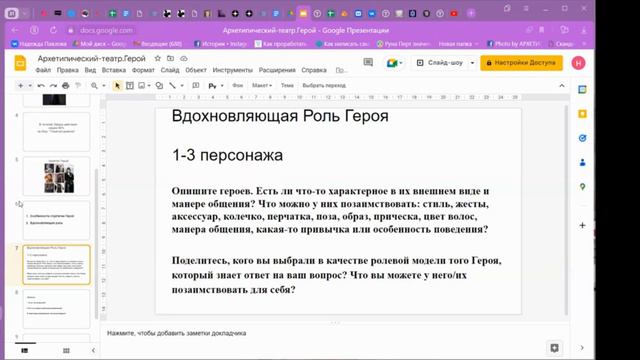Switch to grid view
This screenshot has height=360, width=640.
tap(66, 350)
